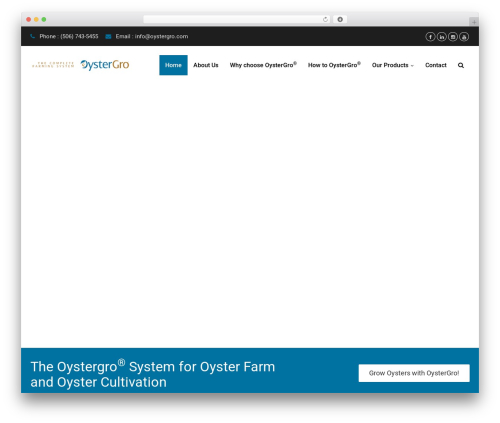Reload the page with the browser refresh icon
500x423 pixels.
point(325,20)
